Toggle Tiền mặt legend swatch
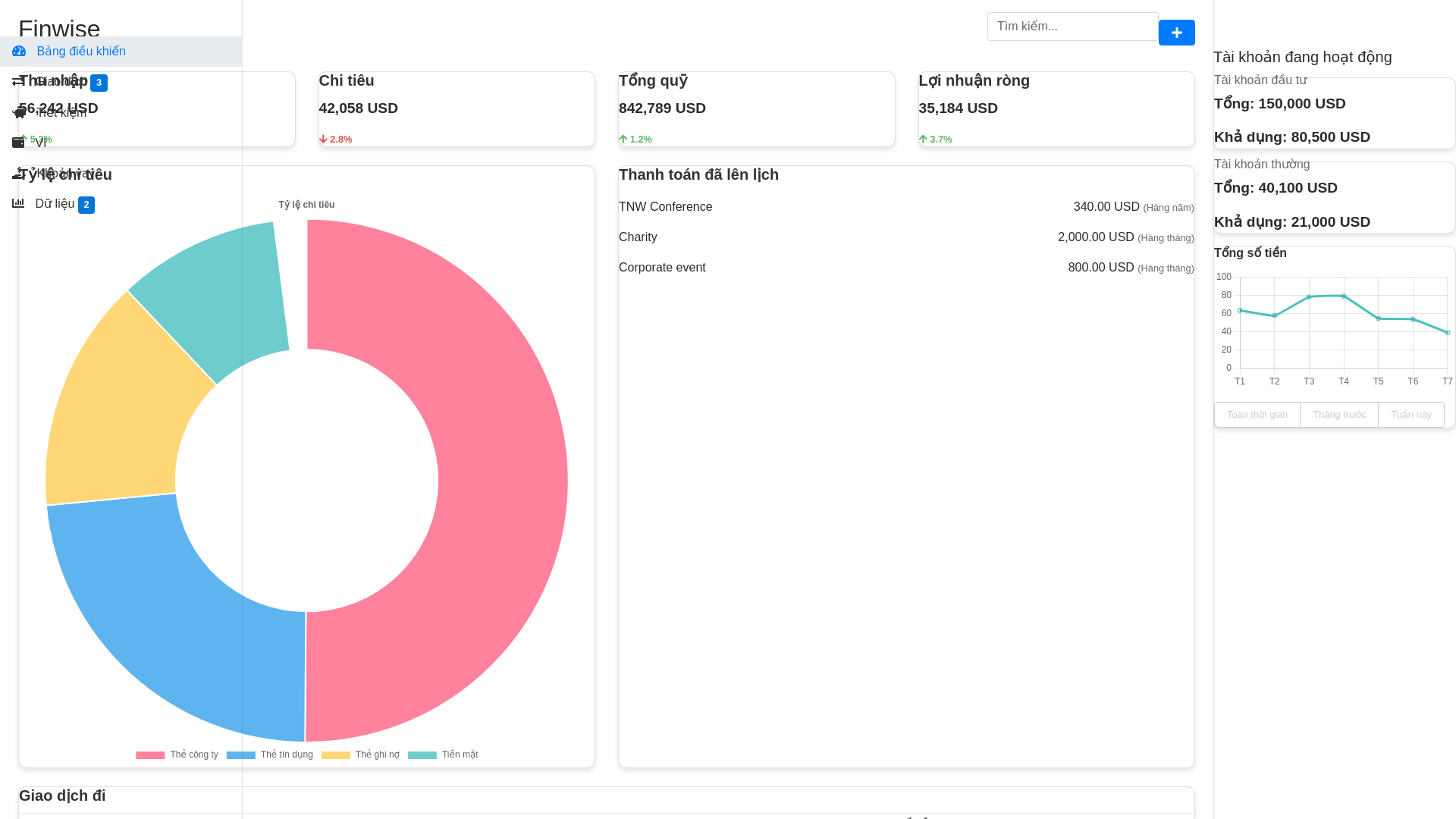 click(x=422, y=755)
